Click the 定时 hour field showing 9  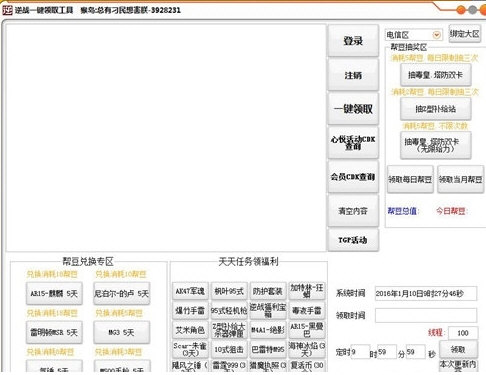tap(360, 352)
